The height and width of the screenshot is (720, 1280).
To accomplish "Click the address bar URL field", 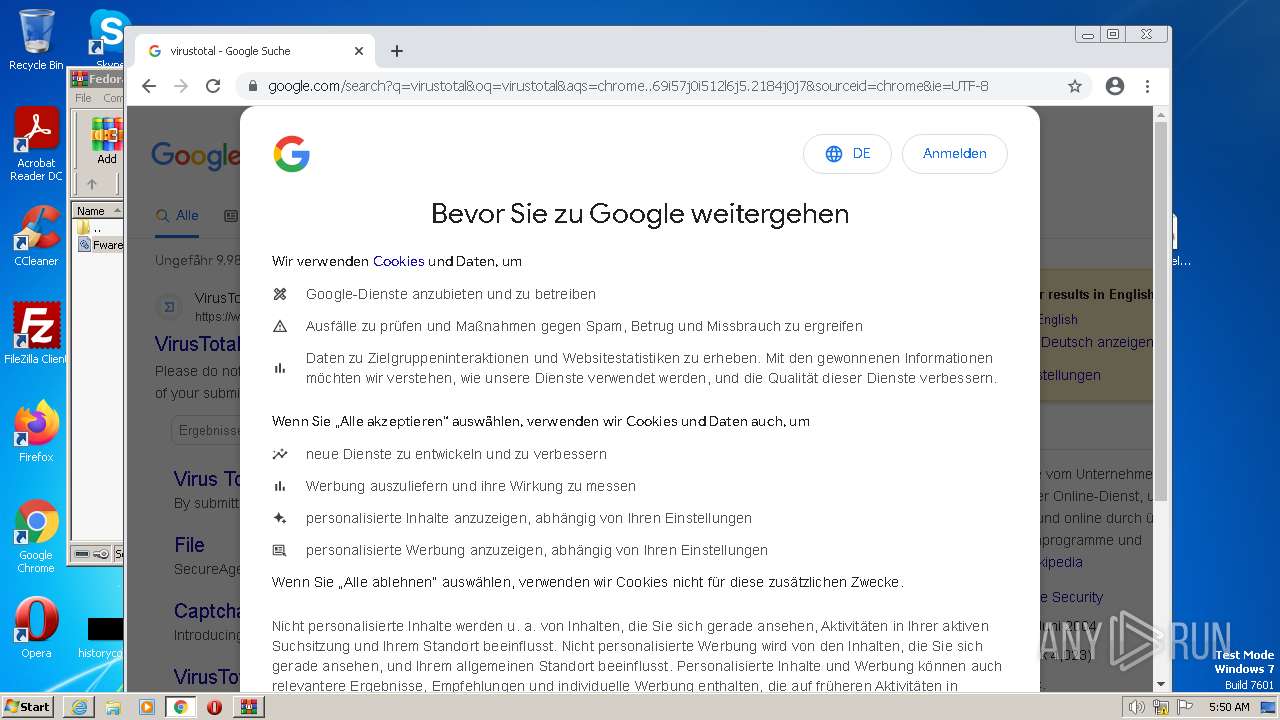I will (628, 86).
